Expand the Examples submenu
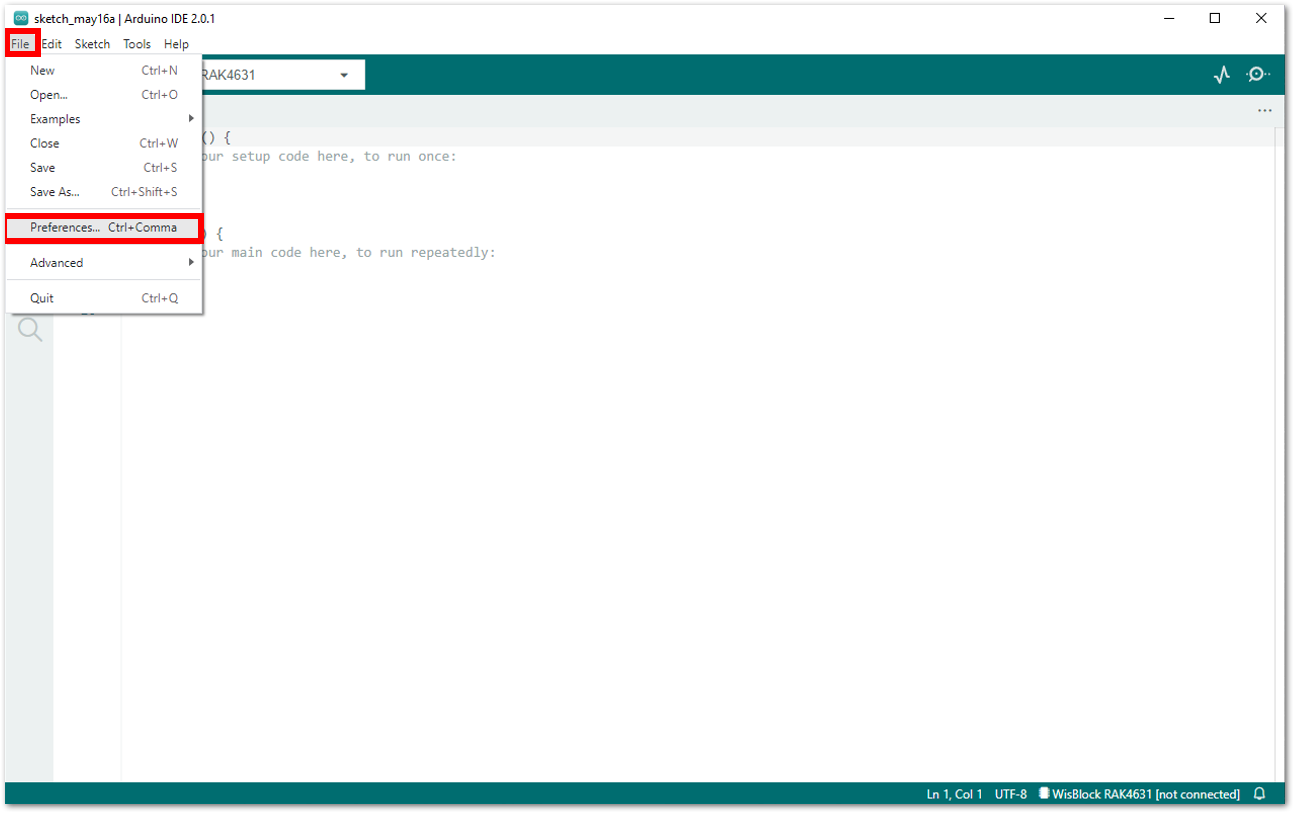The height and width of the screenshot is (813, 1294). (104, 119)
